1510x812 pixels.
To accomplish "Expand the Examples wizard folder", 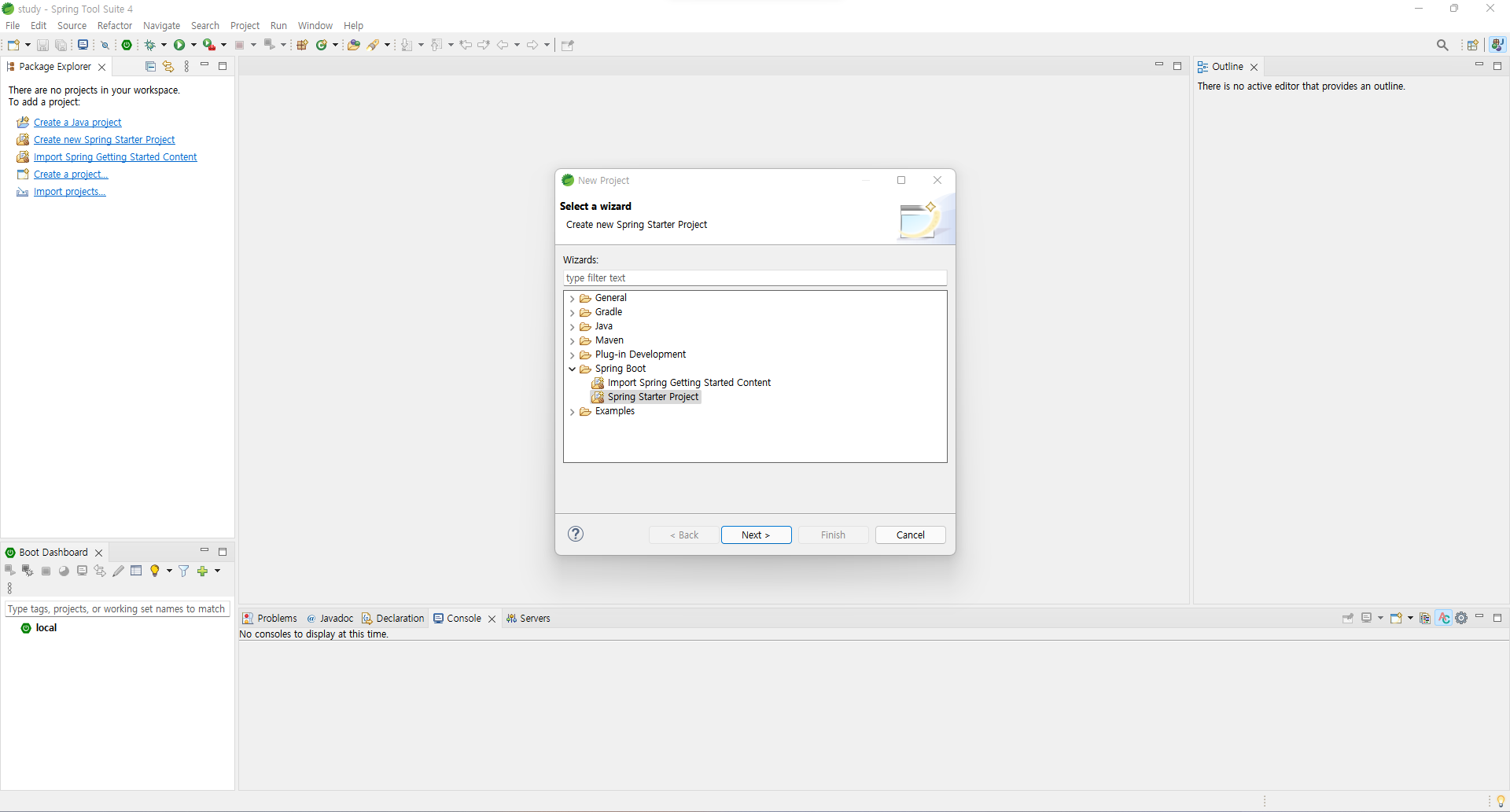I will click(x=572, y=412).
